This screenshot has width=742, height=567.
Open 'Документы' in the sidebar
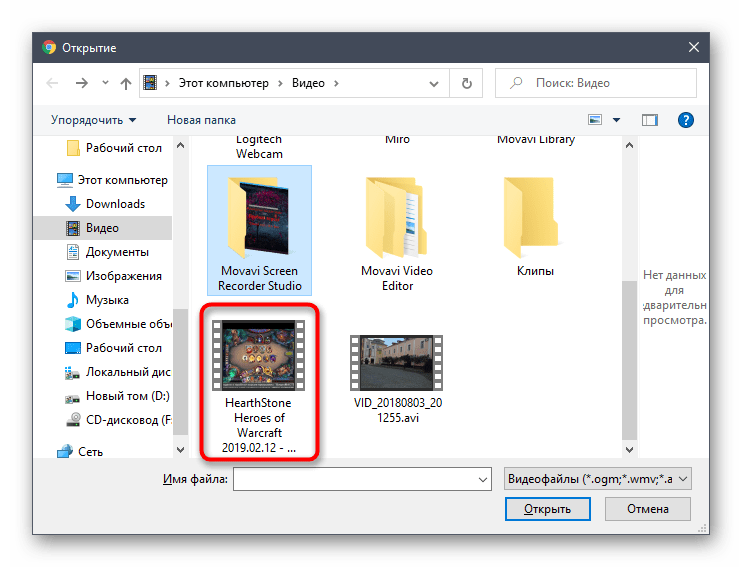(107, 252)
